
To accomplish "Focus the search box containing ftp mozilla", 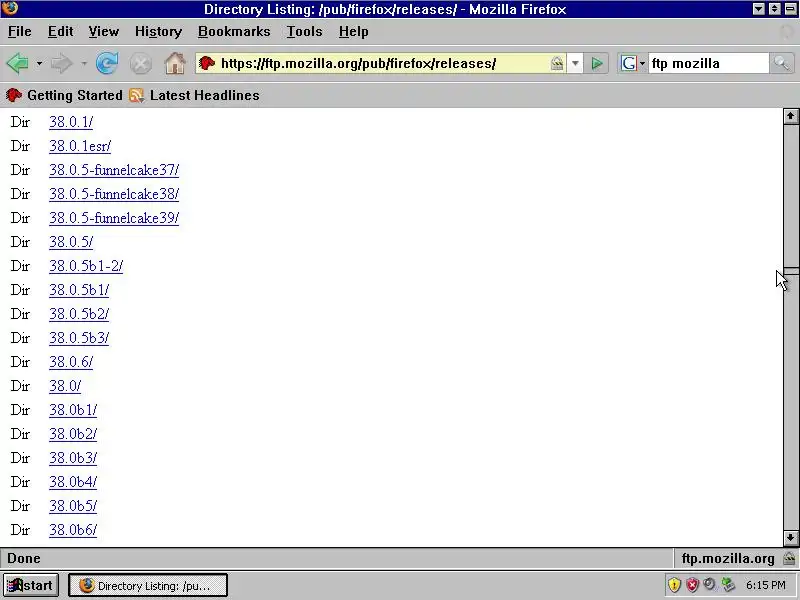I will click(x=708, y=63).
